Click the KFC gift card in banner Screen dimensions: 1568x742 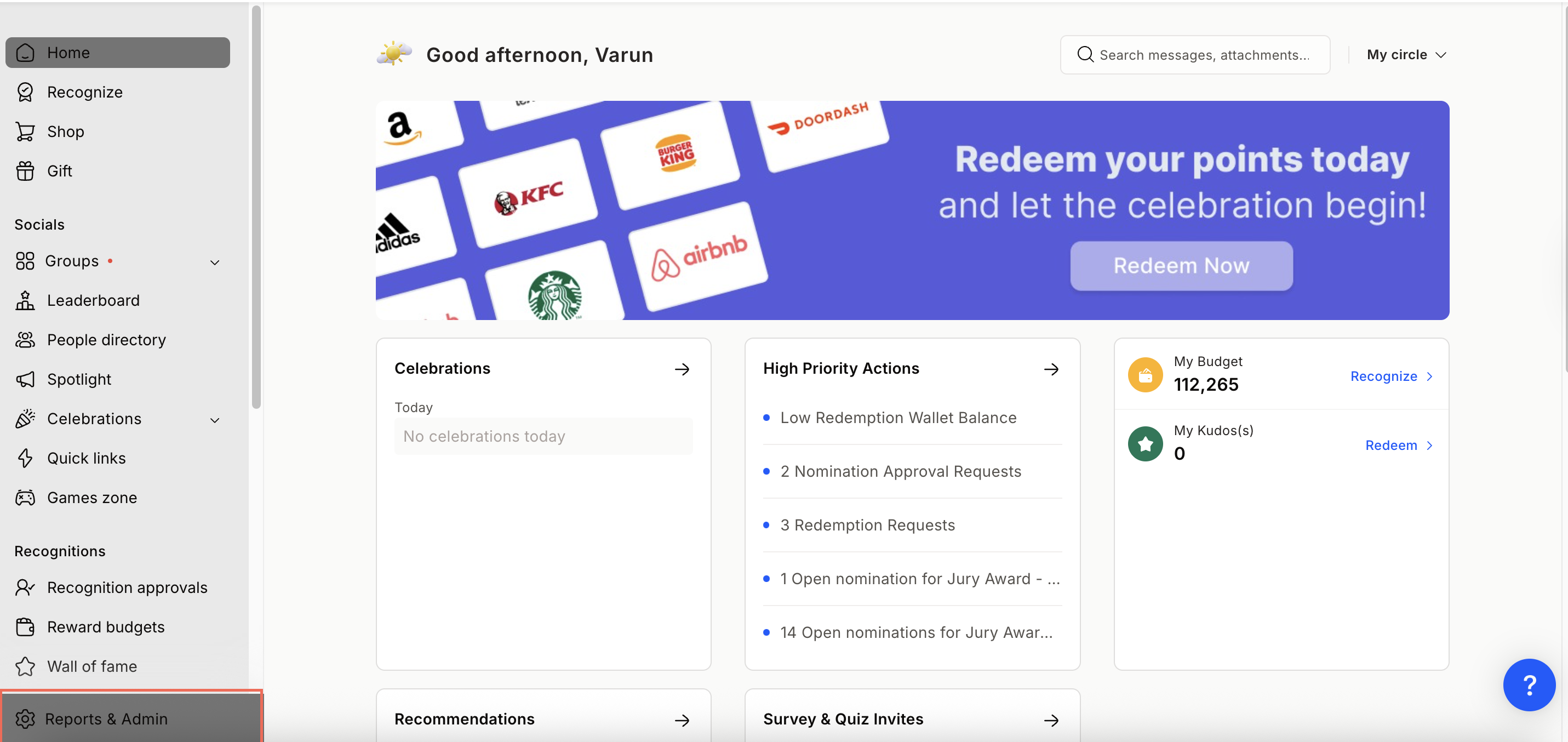tap(528, 194)
